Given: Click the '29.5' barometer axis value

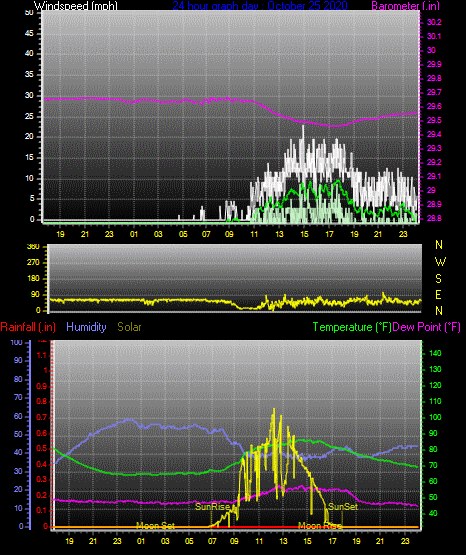Looking at the screenshot, I should tap(434, 121).
